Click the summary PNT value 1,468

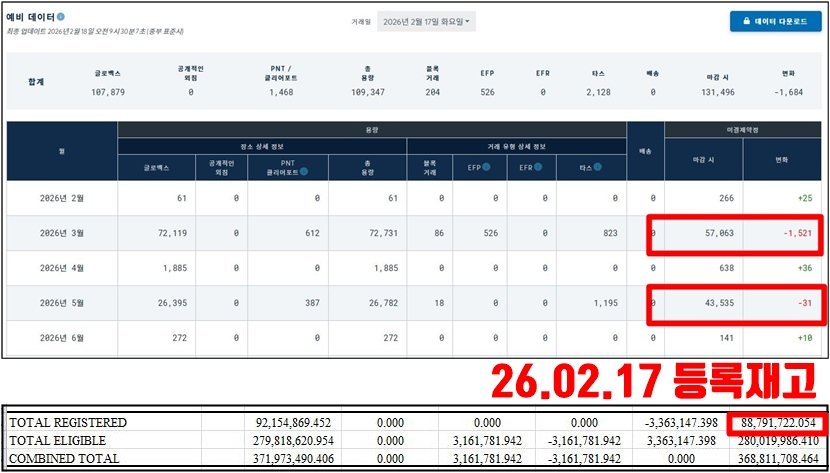pyautogui.click(x=279, y=92)
